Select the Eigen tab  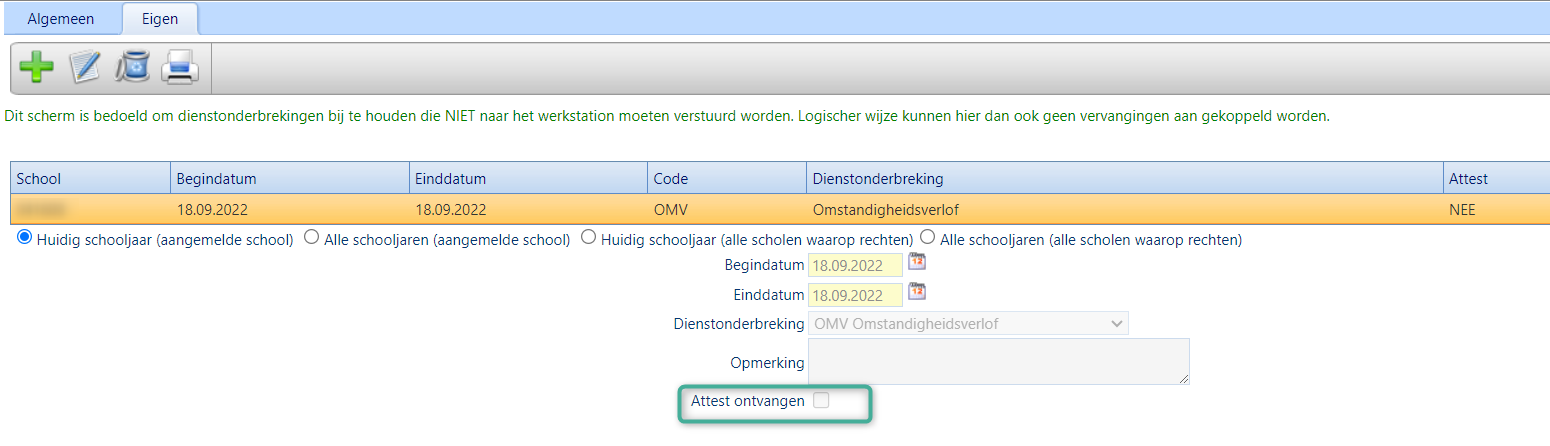point(159,19)
